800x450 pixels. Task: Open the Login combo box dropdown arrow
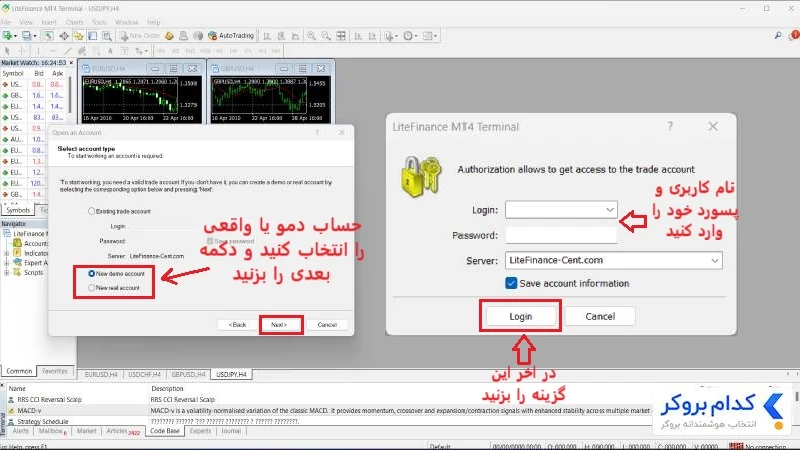[610, 210]
